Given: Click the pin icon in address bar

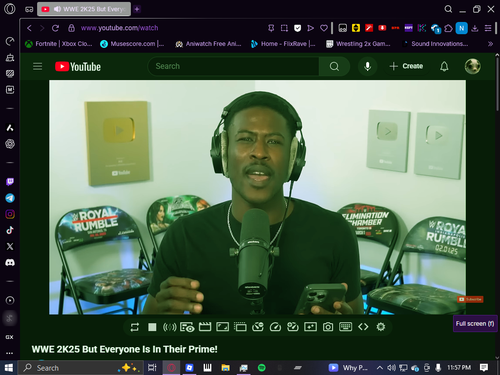Looking at the screenshot, I should pos(271,28).
